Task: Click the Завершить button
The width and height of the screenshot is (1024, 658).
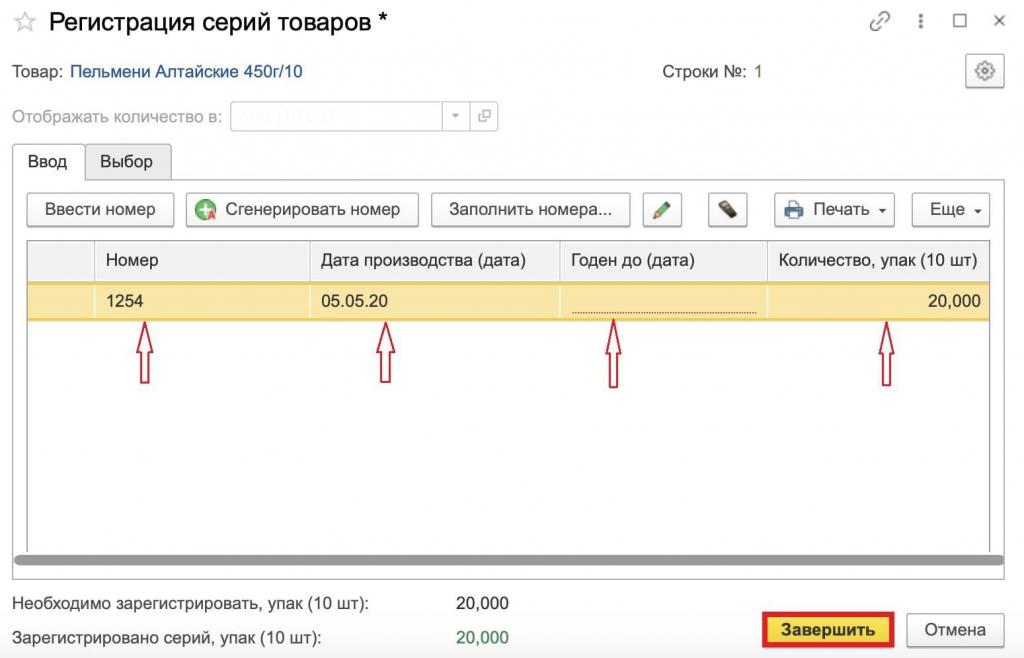Action: tap(827, 630)
